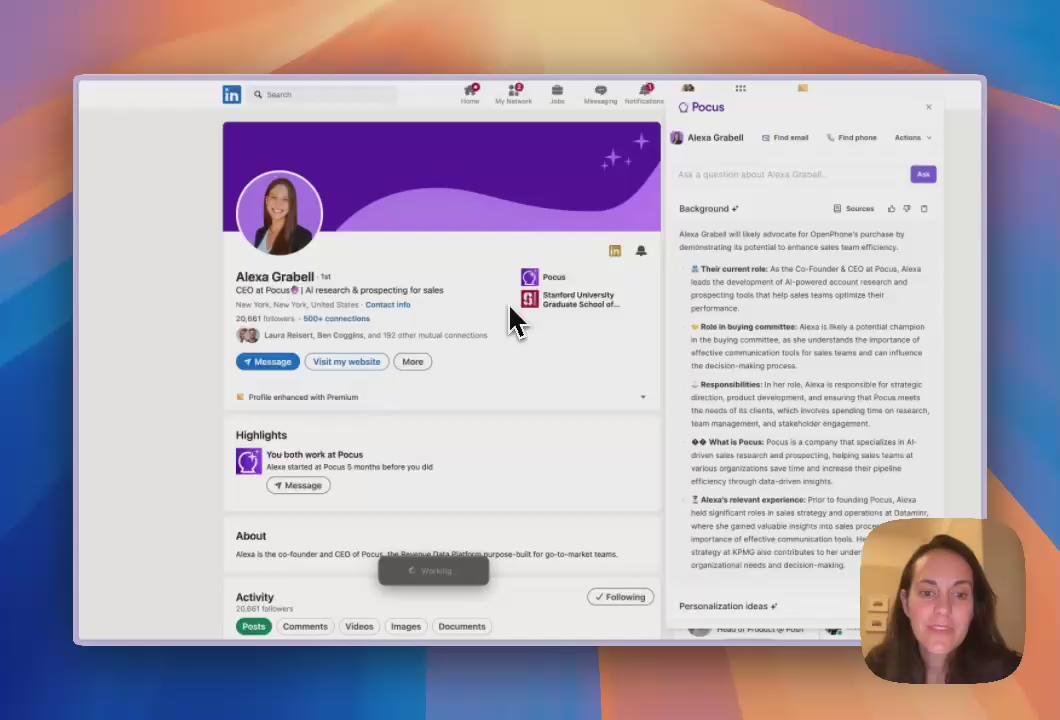Click the 'You both work at Pocus' text

point(314,454)
